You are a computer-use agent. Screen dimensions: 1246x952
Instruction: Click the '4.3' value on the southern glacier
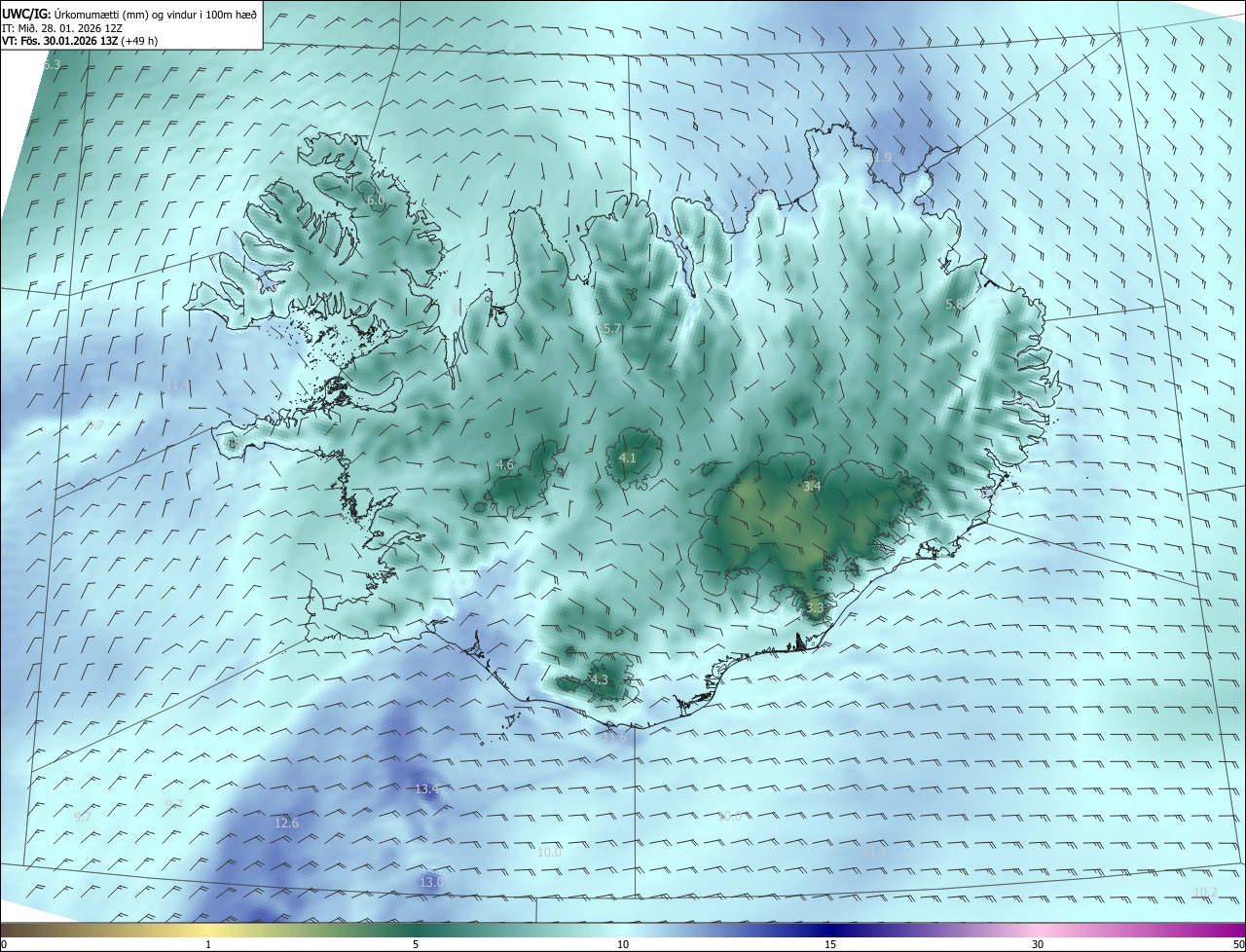[x=599, y=680]
